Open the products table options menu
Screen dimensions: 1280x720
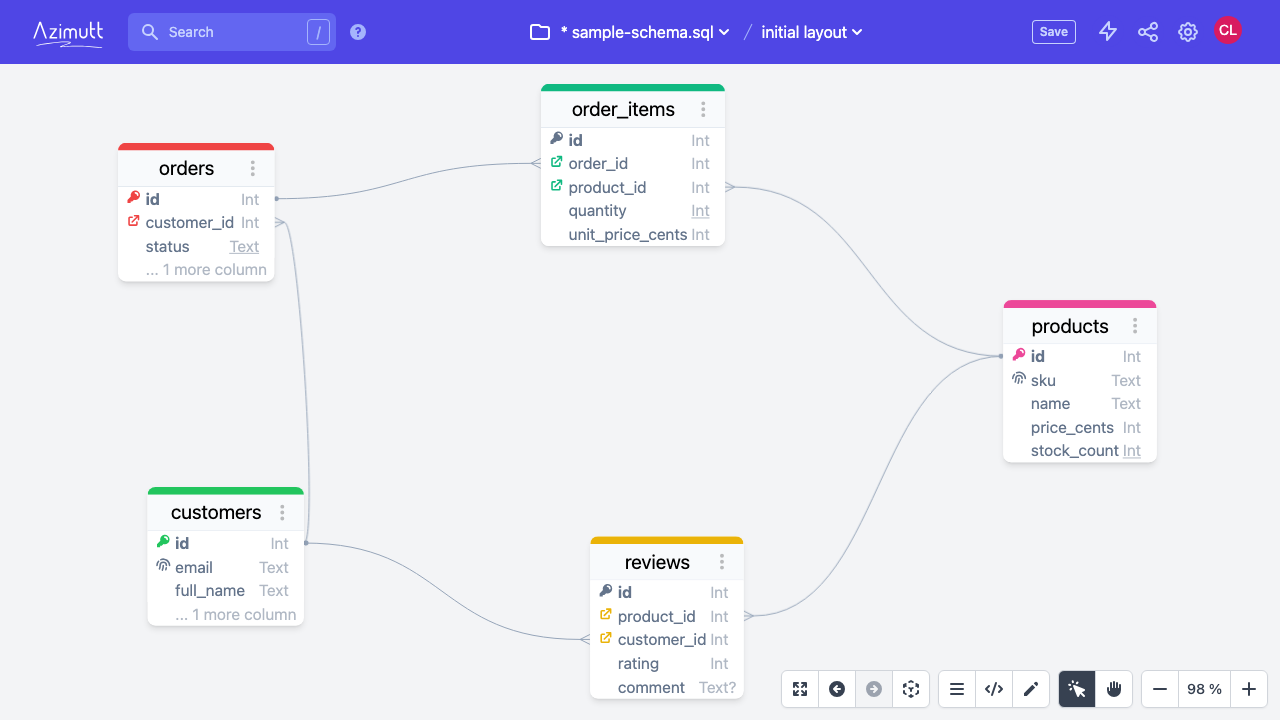pos(1135,326)
